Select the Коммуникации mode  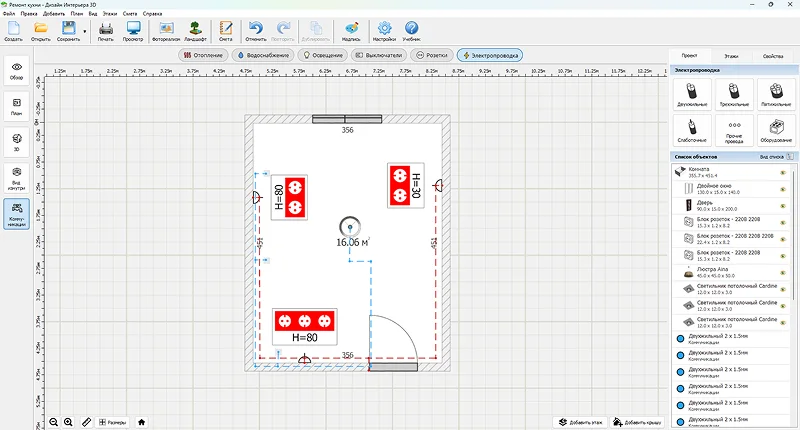pos(16,214)
